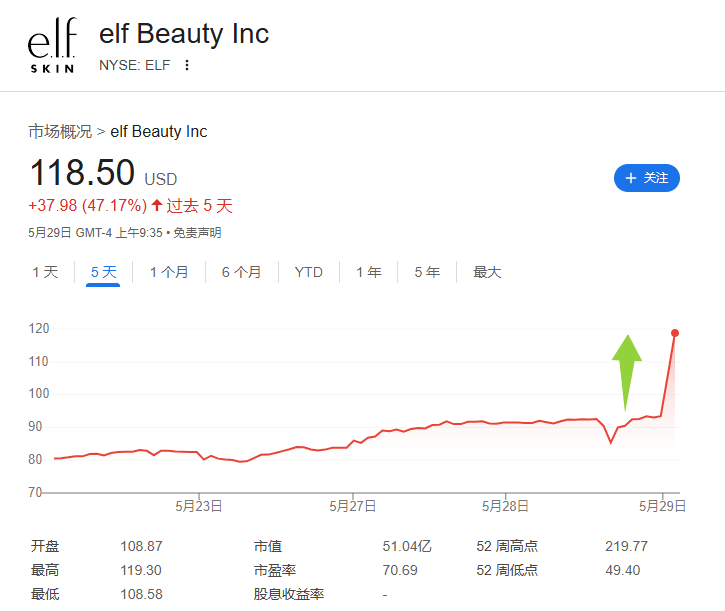This screenshot has width=725, height=611.
Task: Click the elf Beauty Inc breadcrumb text
Action: 159,131
